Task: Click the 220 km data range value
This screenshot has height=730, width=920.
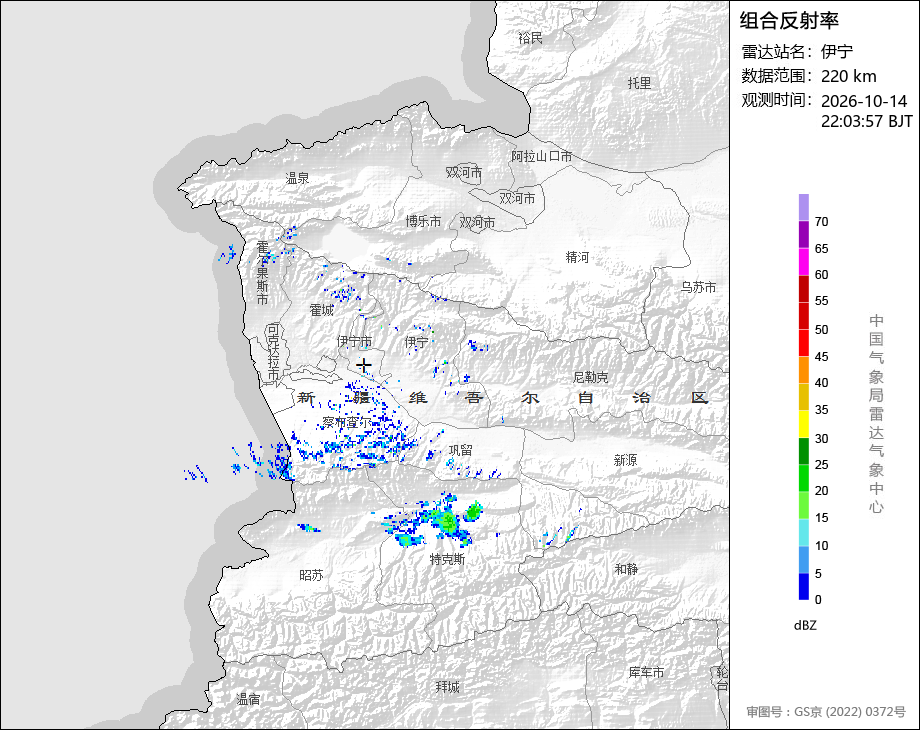Action: click(848, 76)
